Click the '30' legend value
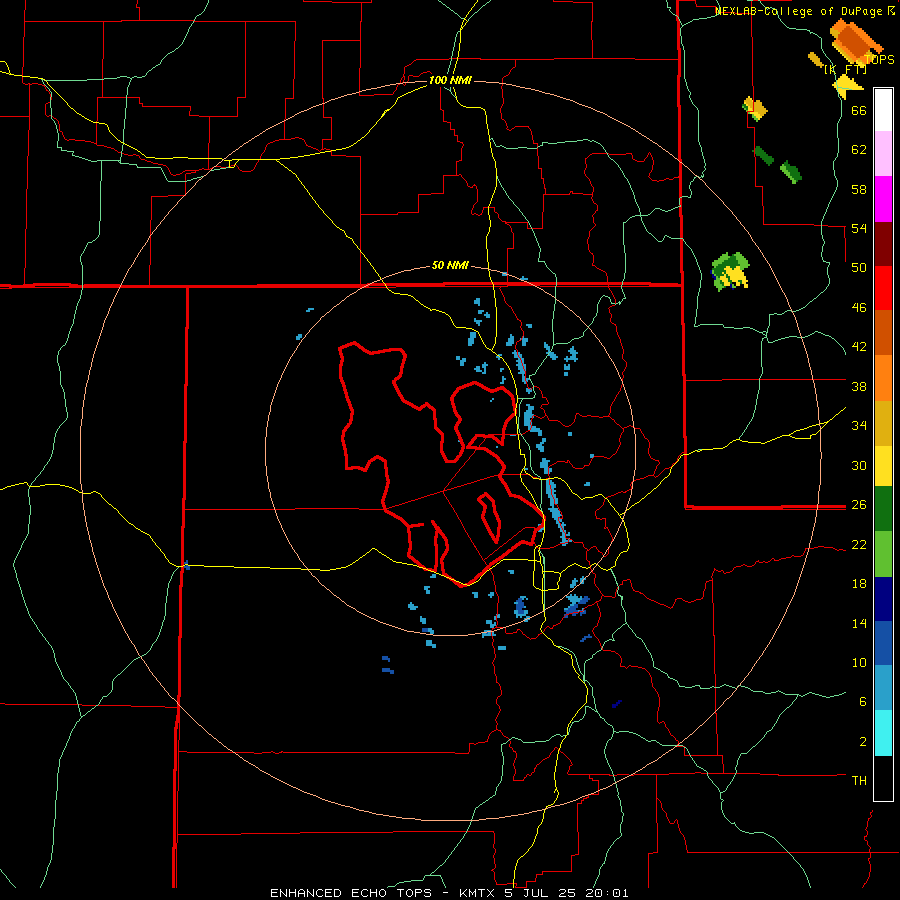 tap(859, 465)
